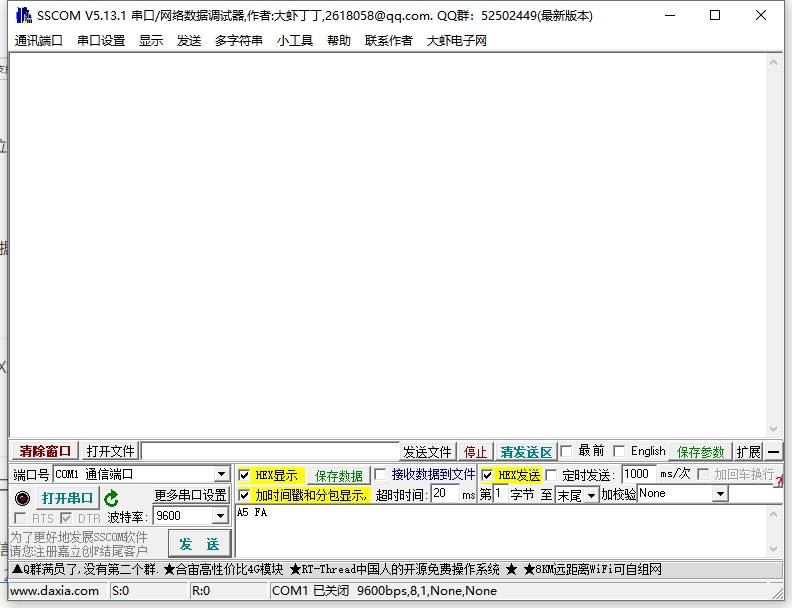Click the green refresh ports icon
Screen dimensions: 792x608
[x=111, y=498]
